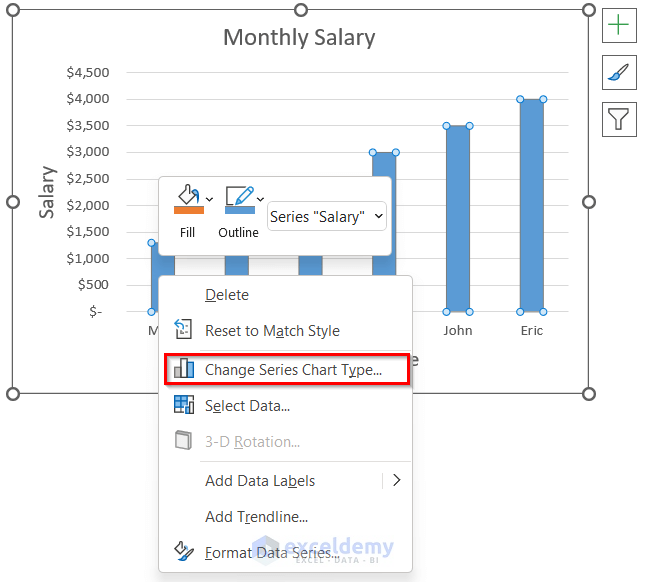
Task: Click the $4,500 axis value label
Action: coord(88,72)
